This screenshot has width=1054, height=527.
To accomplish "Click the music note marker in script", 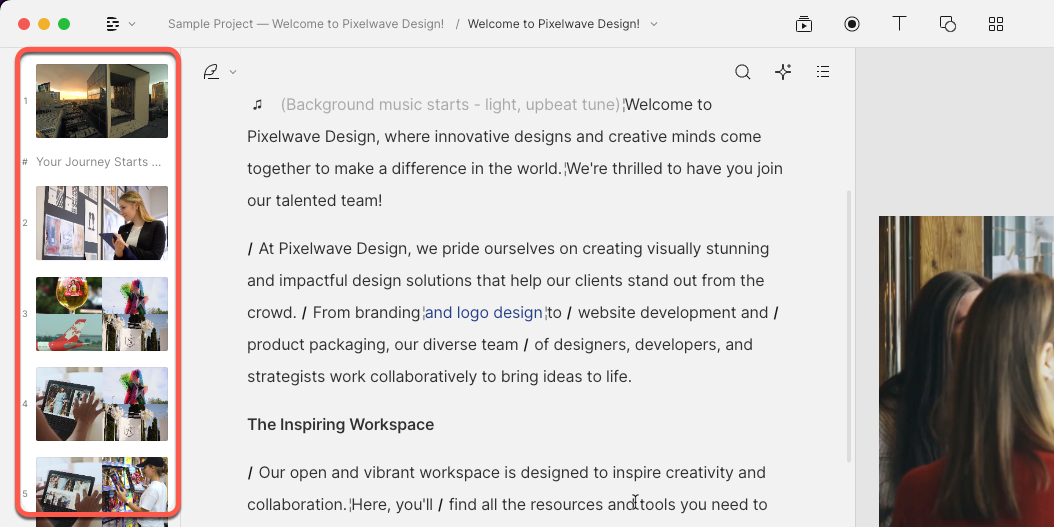I will 257,105.
